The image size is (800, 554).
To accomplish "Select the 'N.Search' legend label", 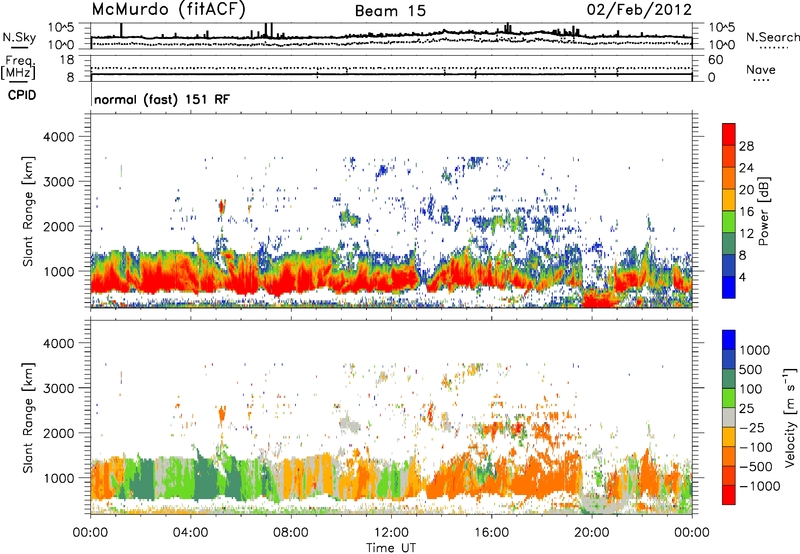I will coord(773,37).
